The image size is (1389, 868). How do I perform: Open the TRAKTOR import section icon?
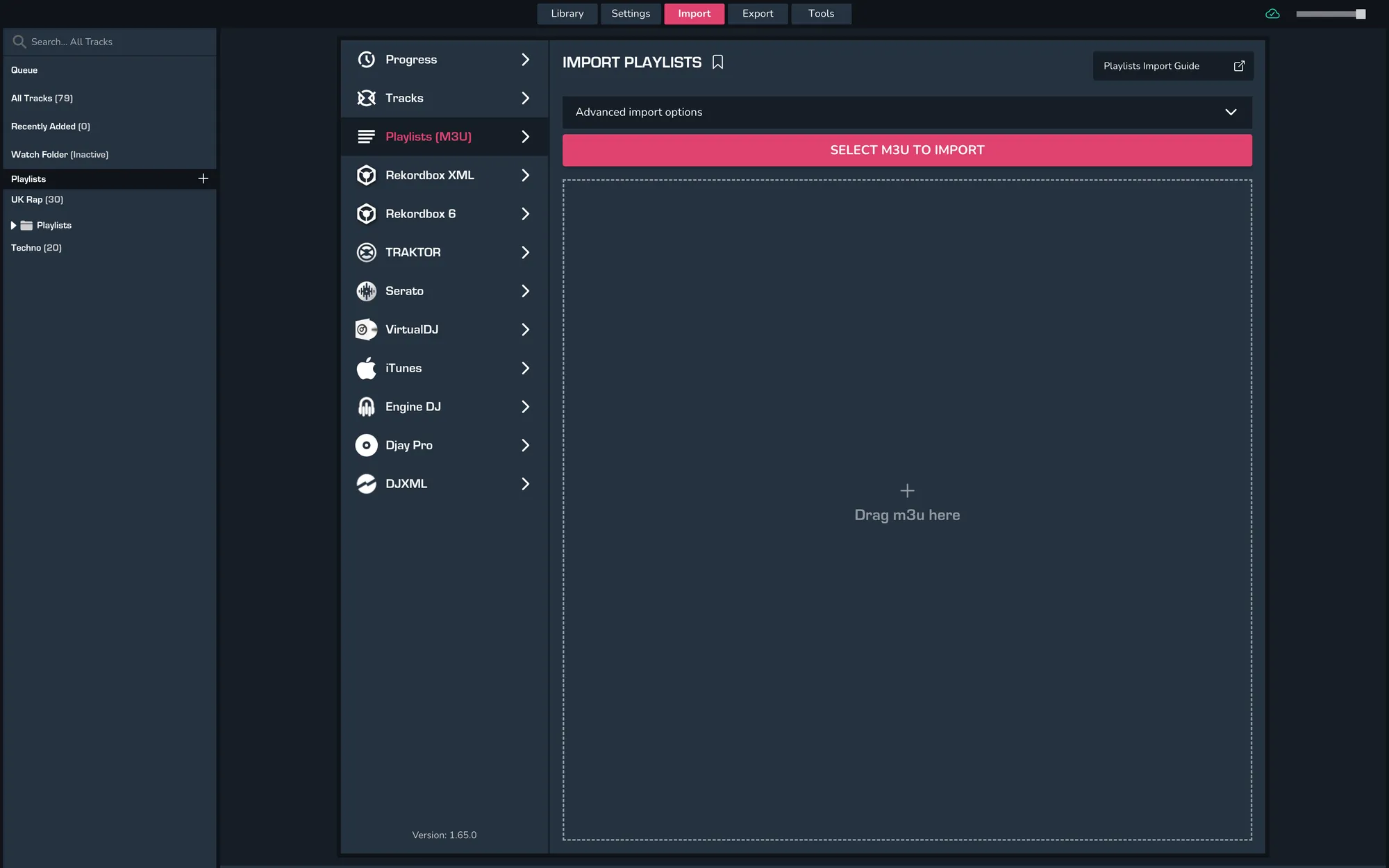(x=366, y=252)
